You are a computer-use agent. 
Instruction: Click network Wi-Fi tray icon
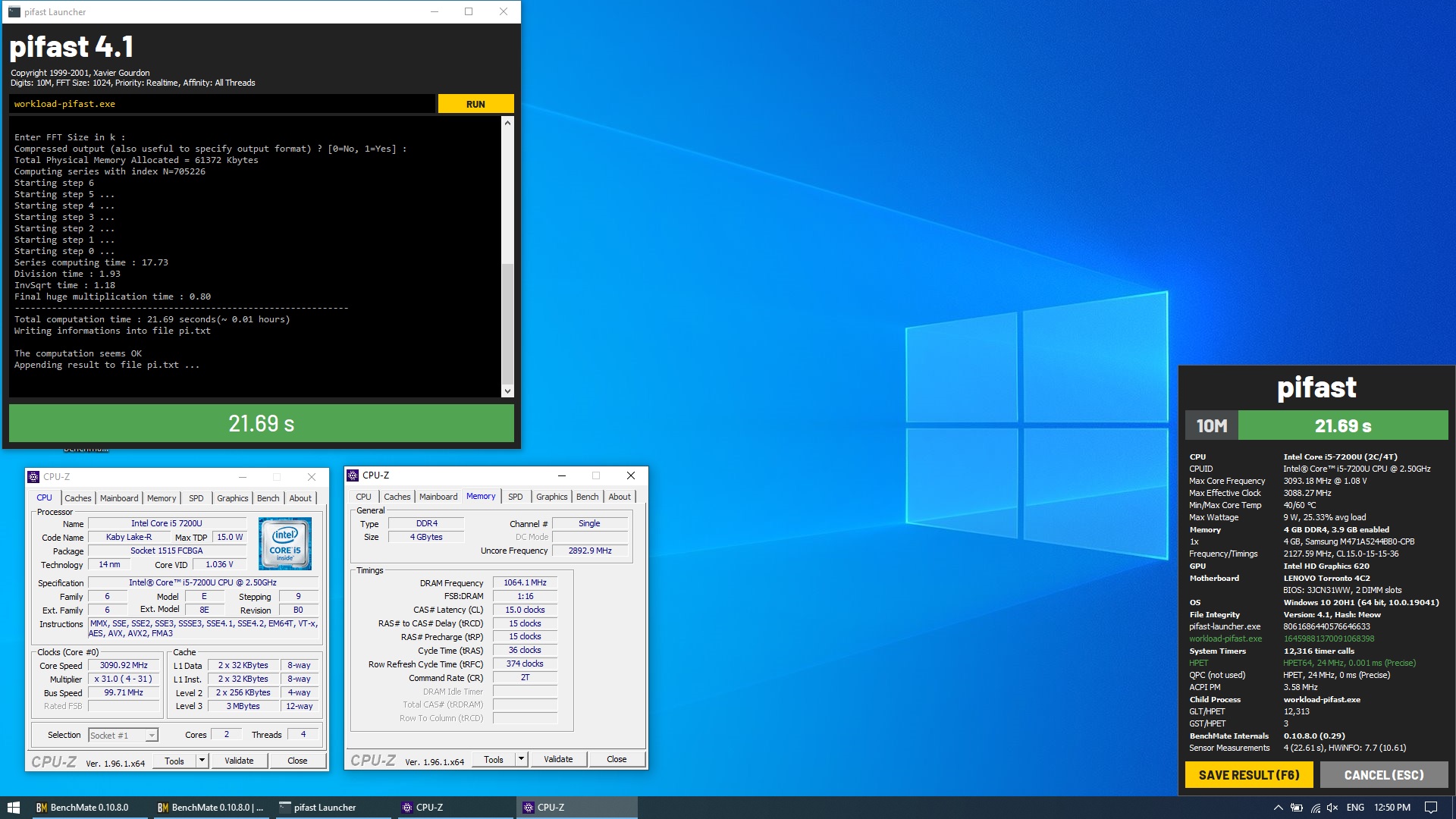point(1315,808)
